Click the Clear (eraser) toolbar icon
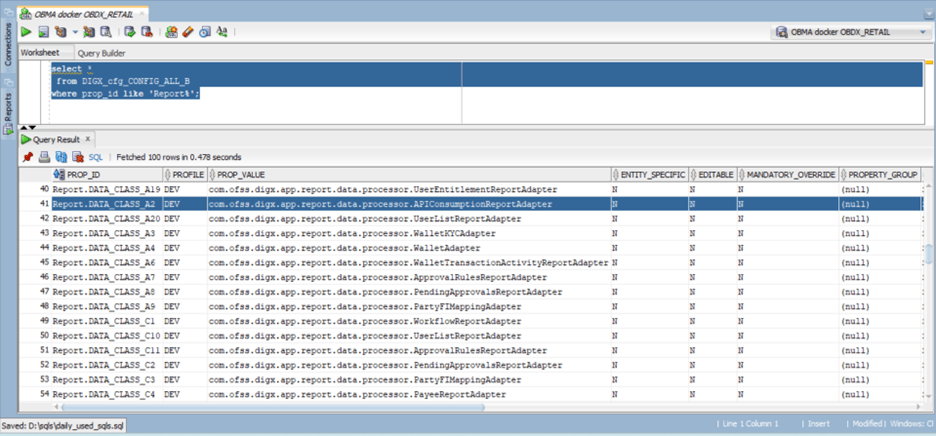 (x=187, y=32)
